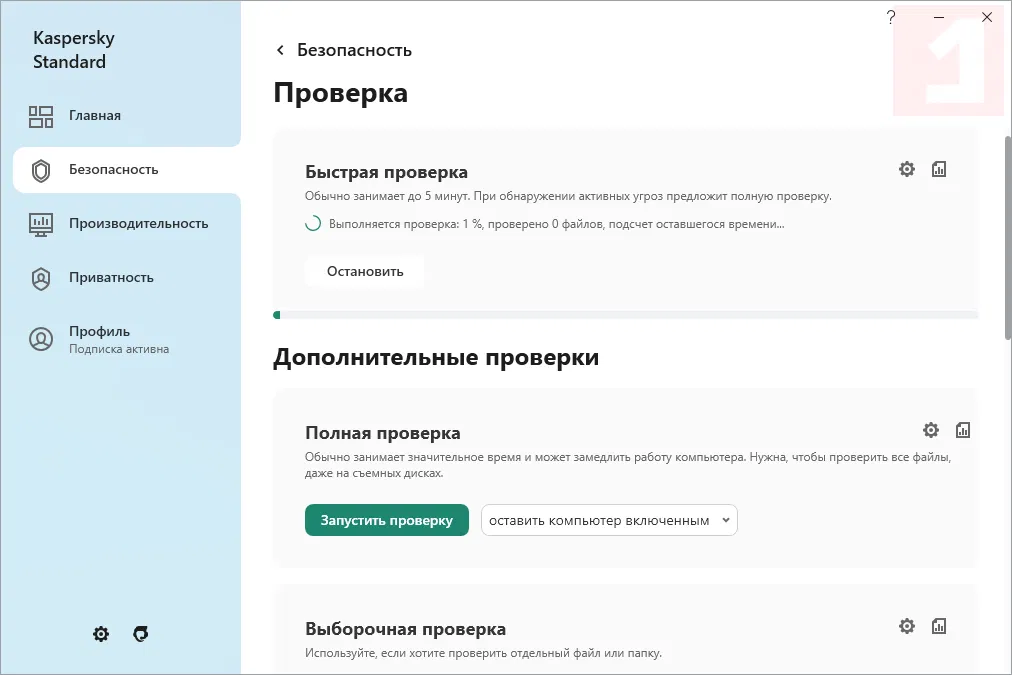This screenshot has height=675, width=1012.
Task: Open application settings gear in sidebar
Action: click(x=101, y=634)
